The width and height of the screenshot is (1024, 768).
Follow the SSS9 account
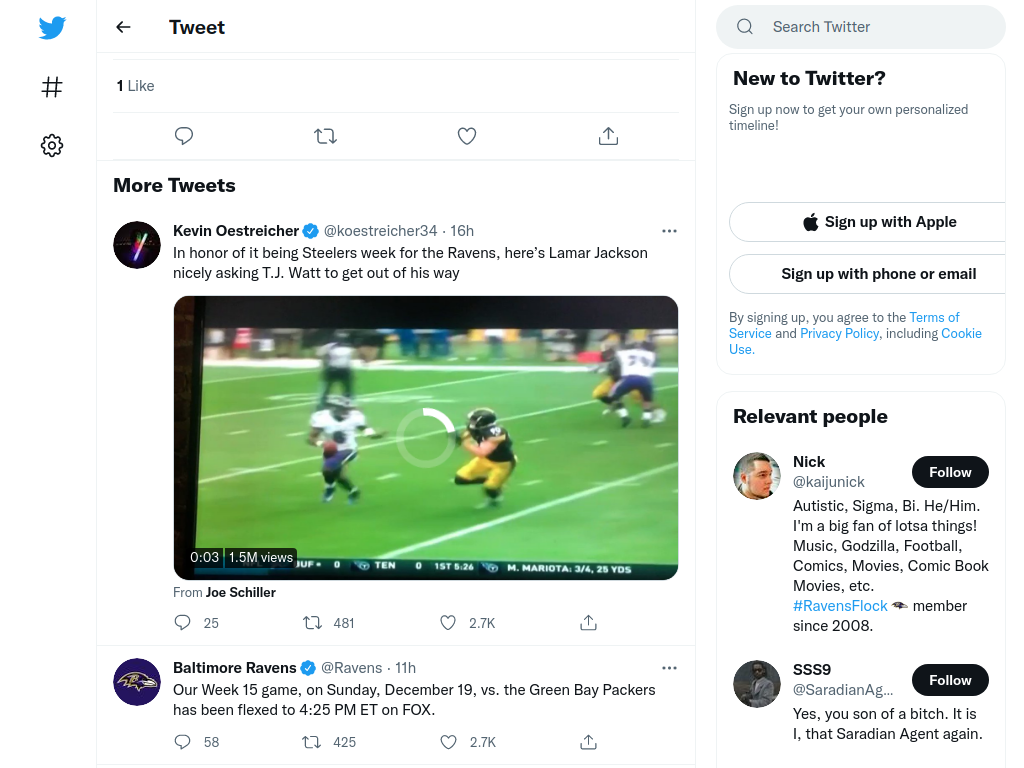(x=950, y=680)
